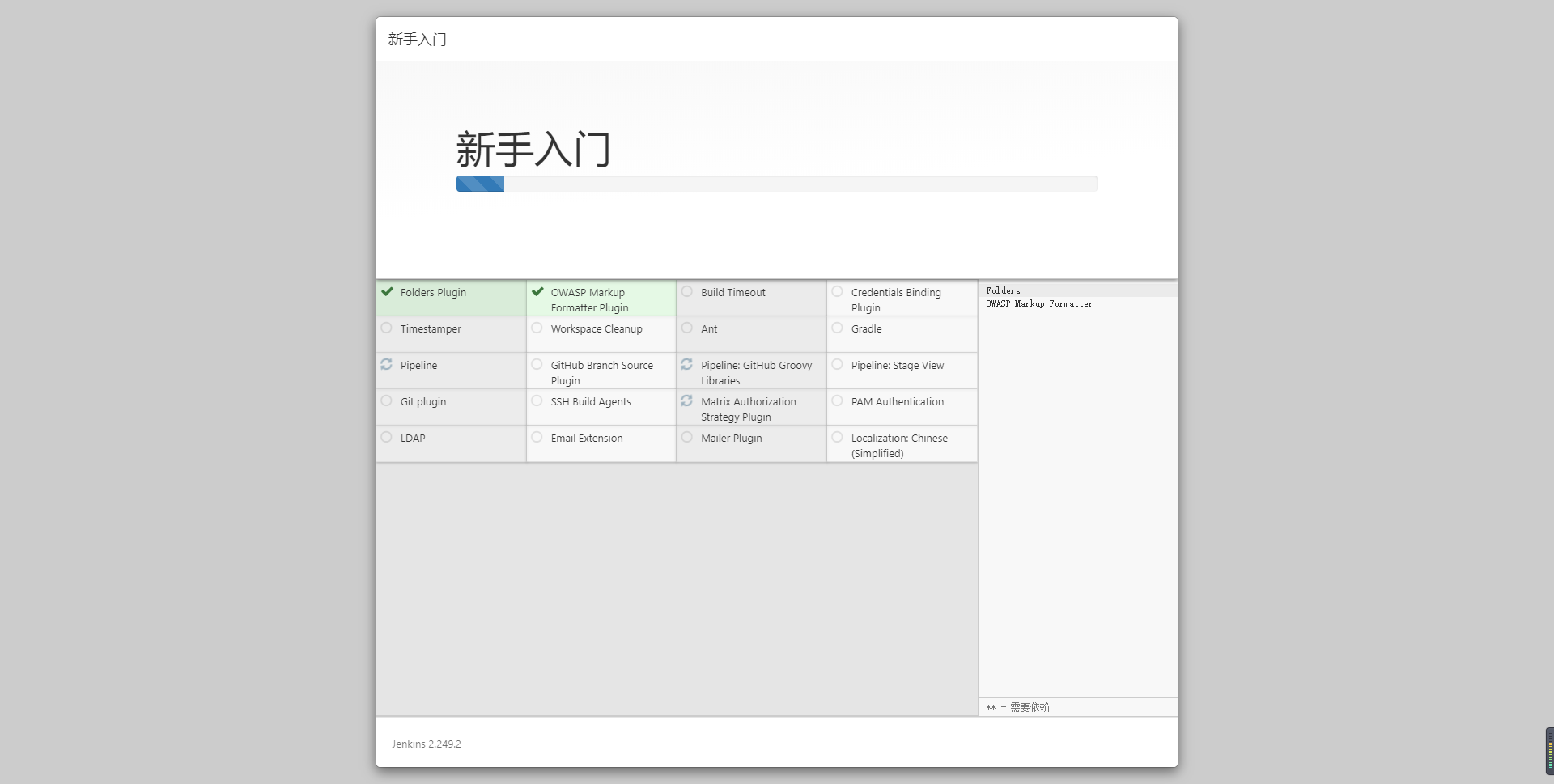Click the sync icon beside Matrix Authorization Strategy Plugin
Screen dimensions: 1554x784
click(687, 401)
